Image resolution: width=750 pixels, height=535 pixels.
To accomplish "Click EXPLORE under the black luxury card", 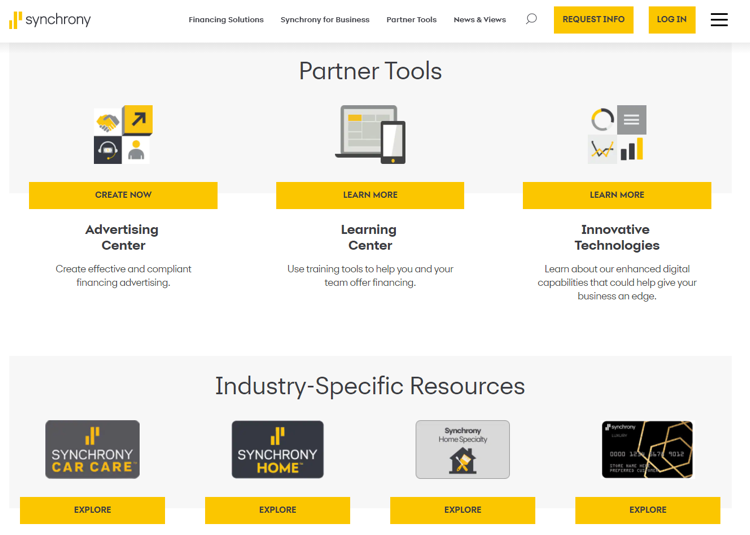I will pos(648,510).
